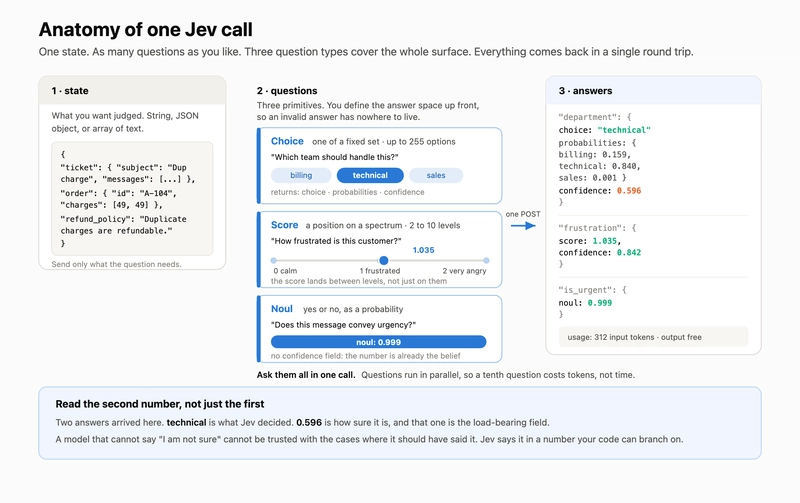Click the '2 · questions' section heading

(x=287, y=91)
